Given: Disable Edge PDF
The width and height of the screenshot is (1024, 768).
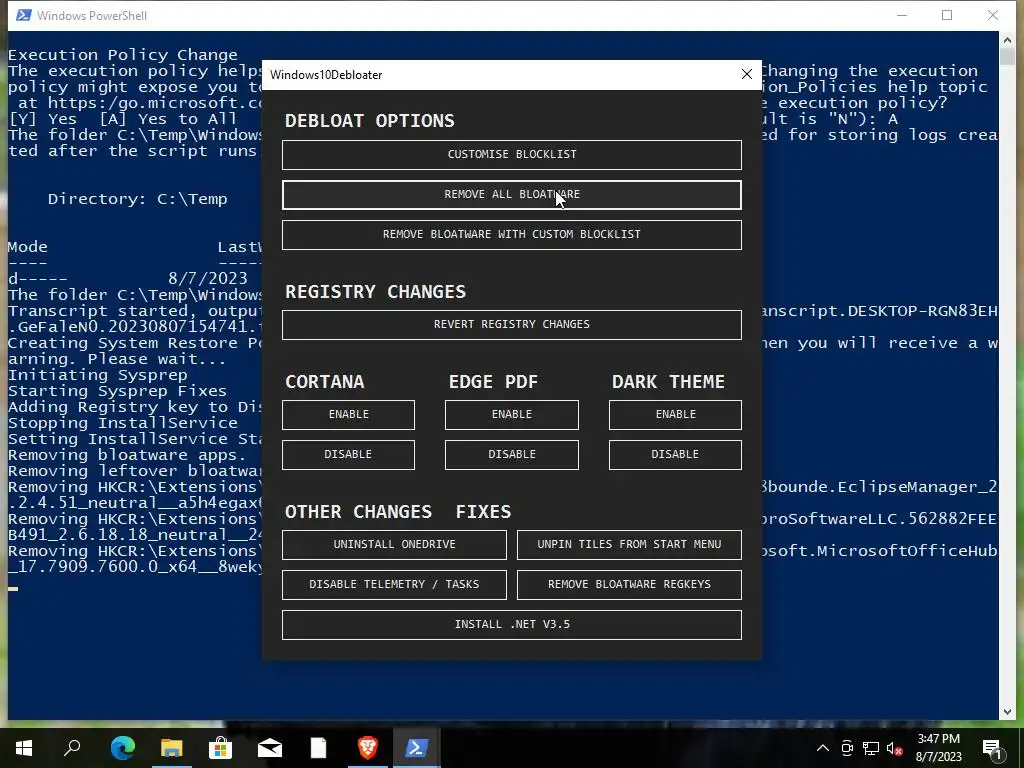Looking at the screenshot, I should click(x=511, y=455).
